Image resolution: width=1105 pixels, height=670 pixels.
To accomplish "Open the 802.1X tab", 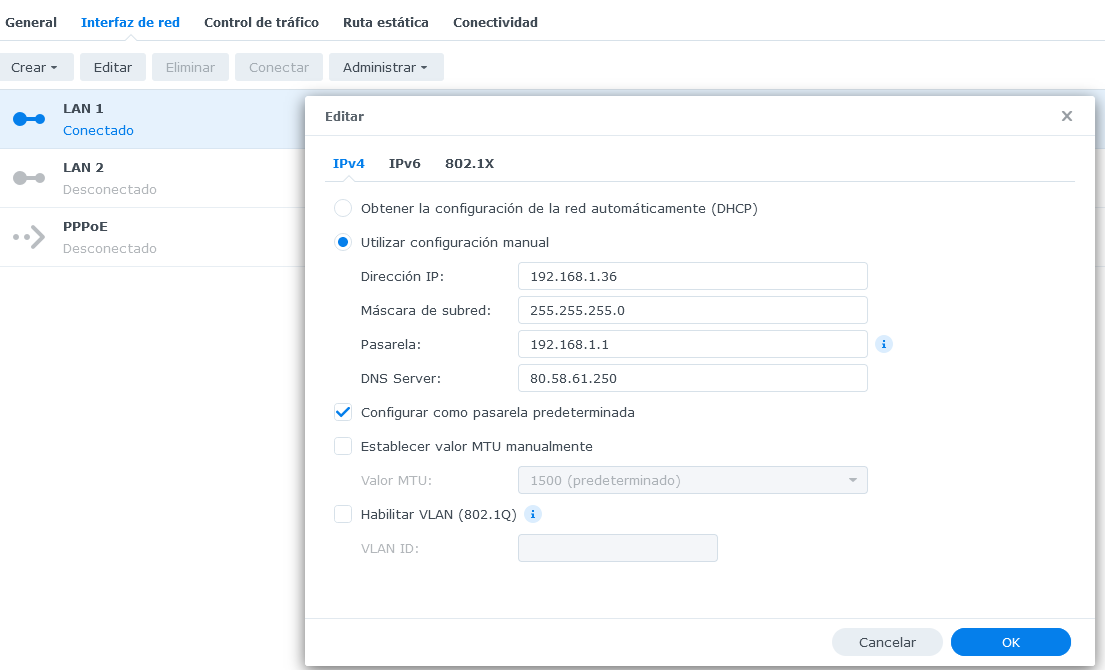I will point(469,163).
